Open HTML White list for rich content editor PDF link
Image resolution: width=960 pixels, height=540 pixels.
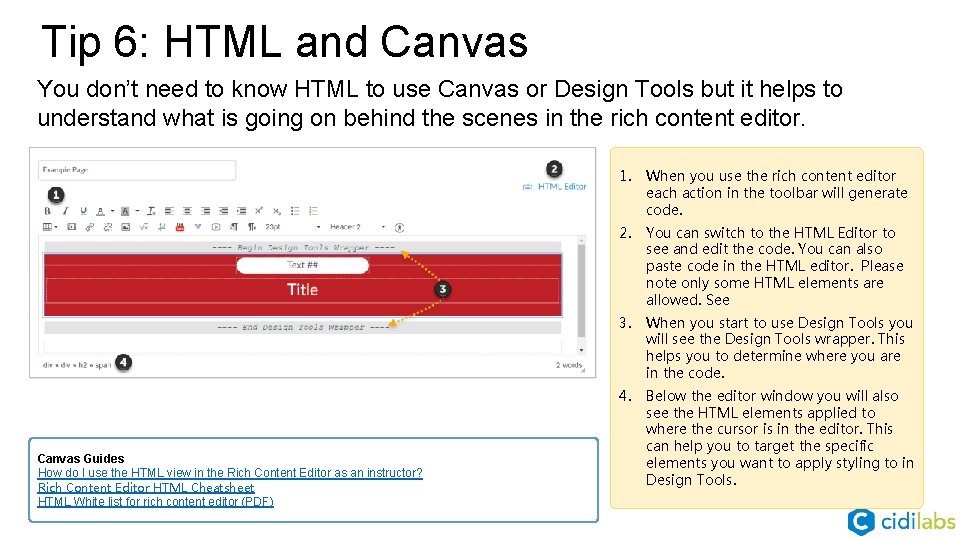click(x=156, y=501)
